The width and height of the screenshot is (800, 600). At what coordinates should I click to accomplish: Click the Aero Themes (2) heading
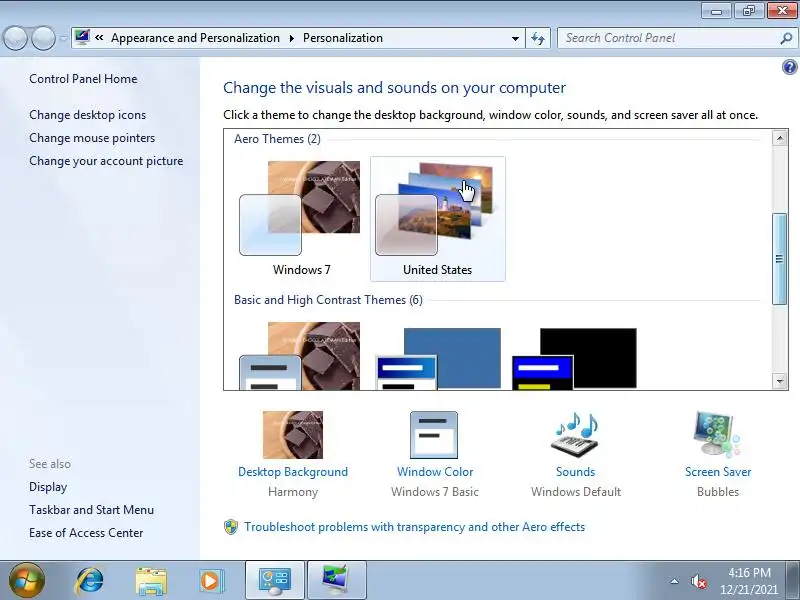click(x=277, y=139)
